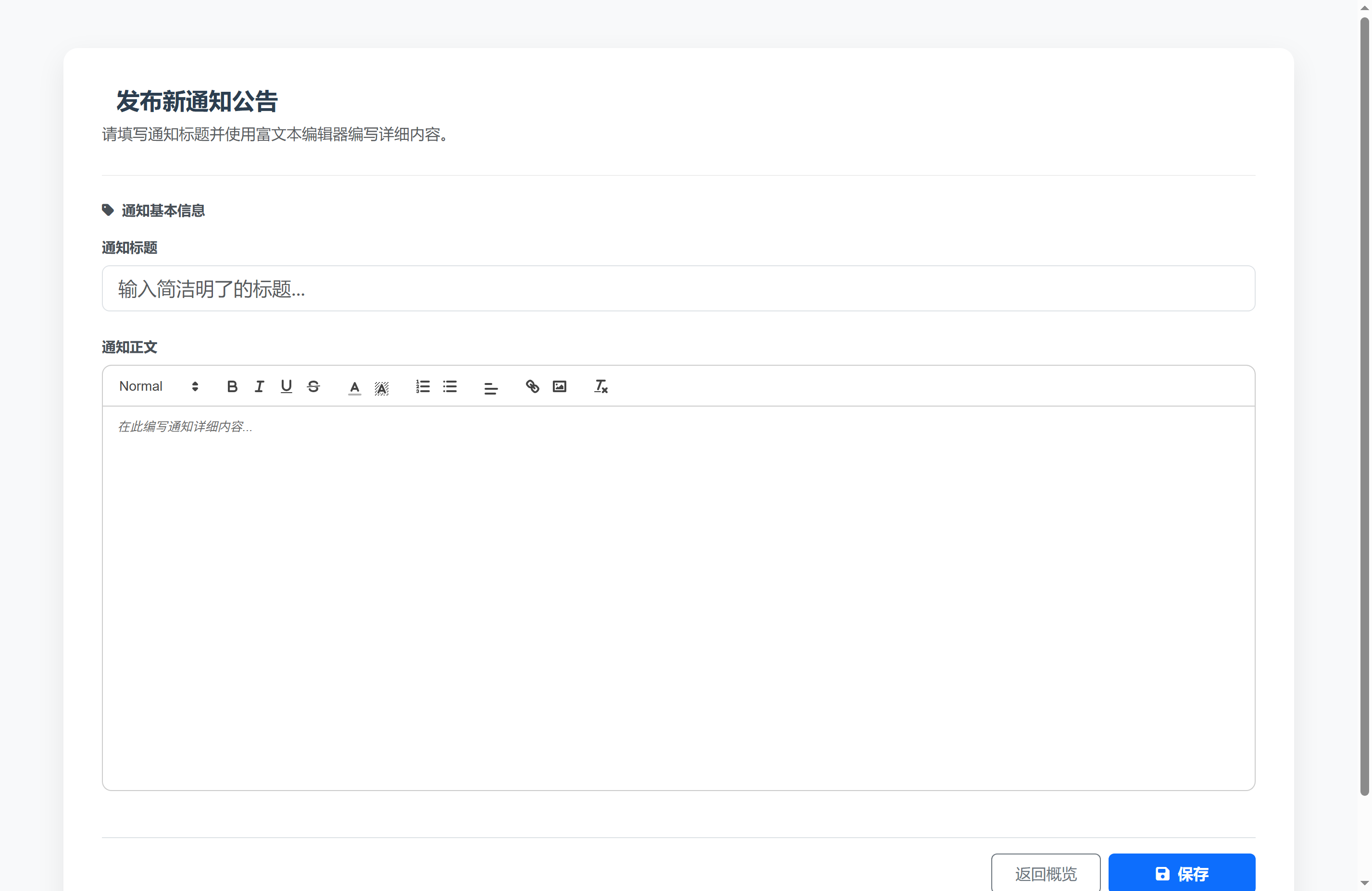Viewport: 1372px width, 891px height.
Task: Open the background highlight color picker
Action: [x=382, y=388]
